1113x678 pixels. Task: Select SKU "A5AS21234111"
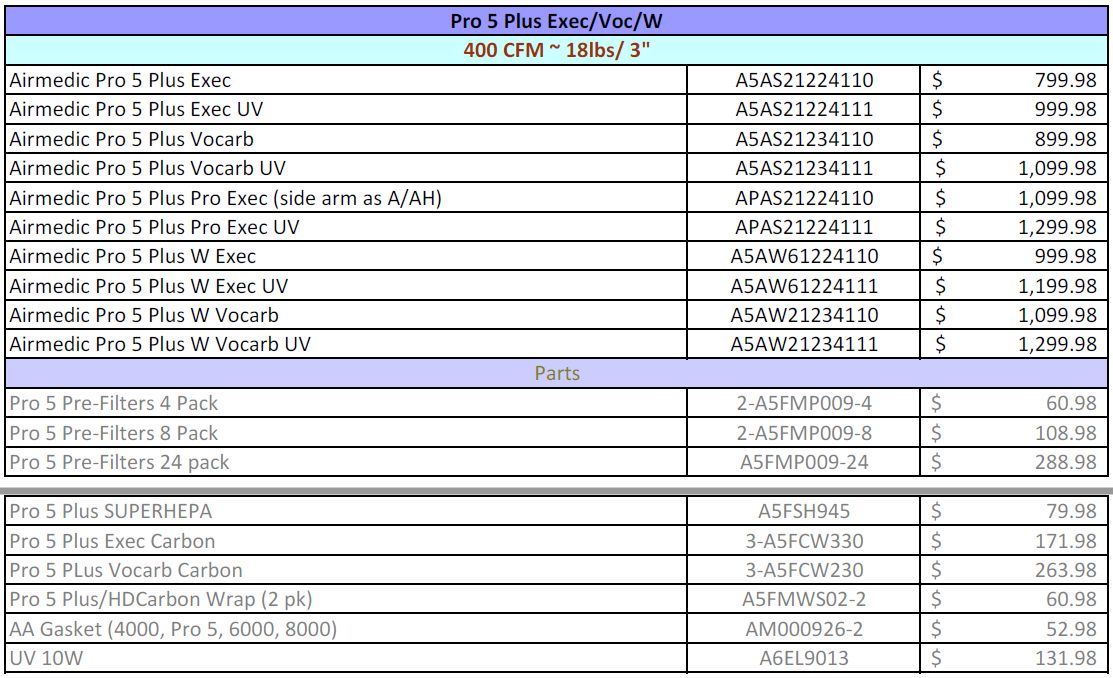[804, 168]
